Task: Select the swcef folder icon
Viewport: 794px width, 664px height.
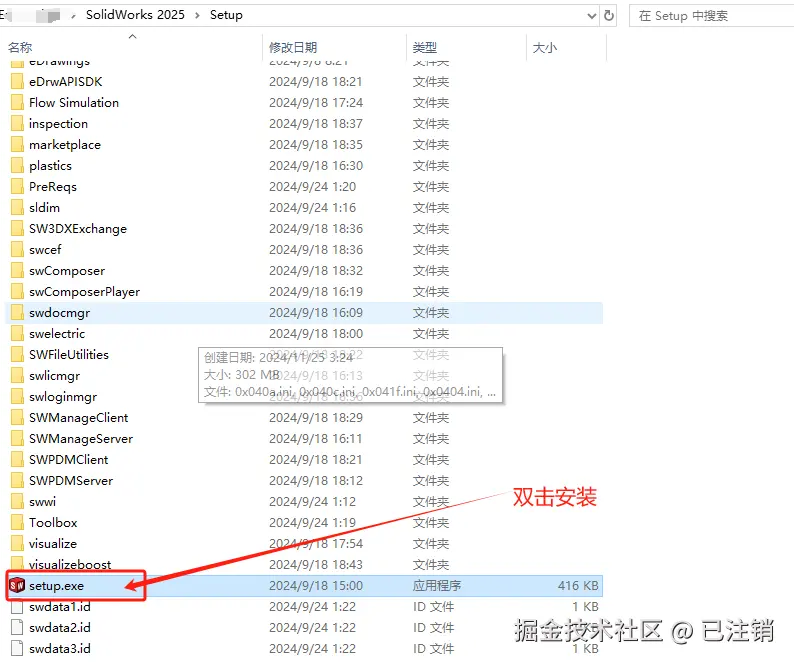Action: tap(17, 250)
